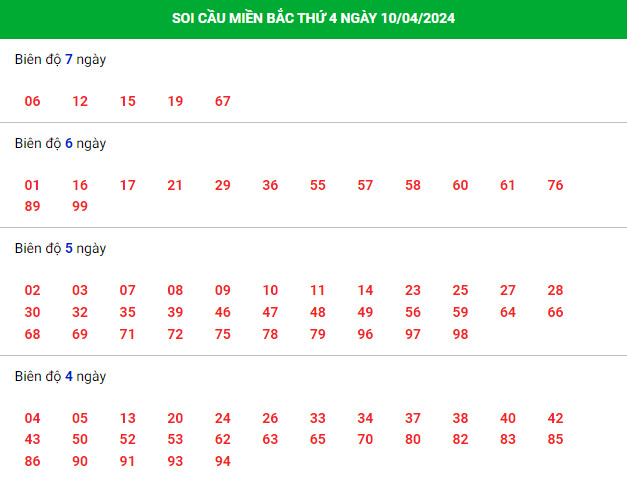Pick number 93 in the 4-day section

pyautogui.click(x=175, y=462)
